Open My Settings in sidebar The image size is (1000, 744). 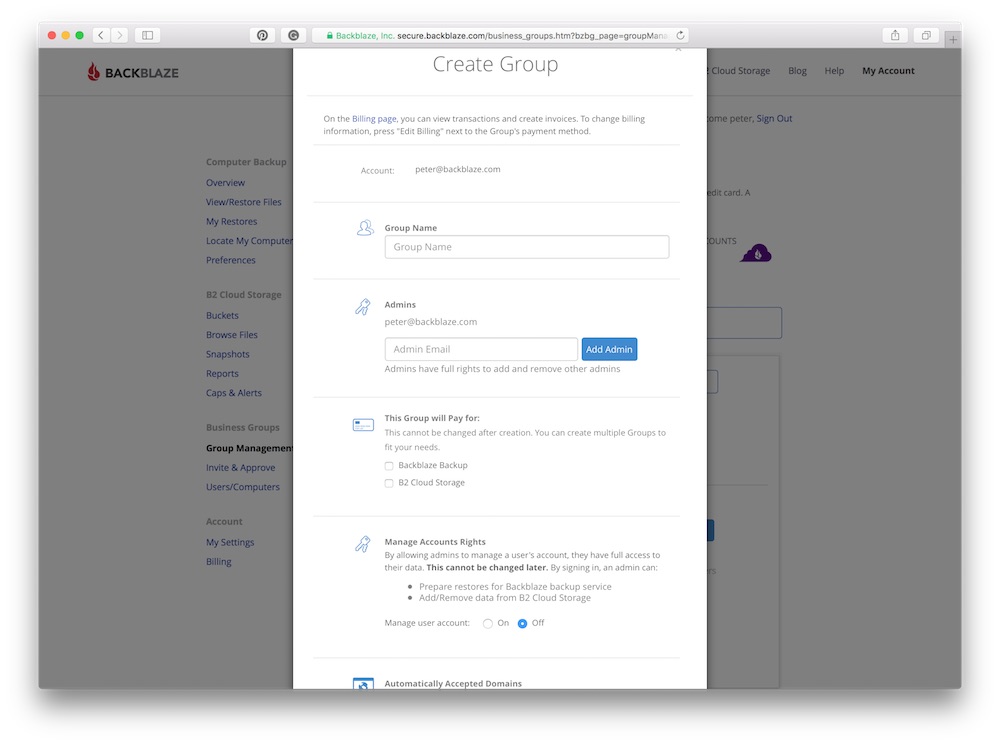tap(230, 543)
